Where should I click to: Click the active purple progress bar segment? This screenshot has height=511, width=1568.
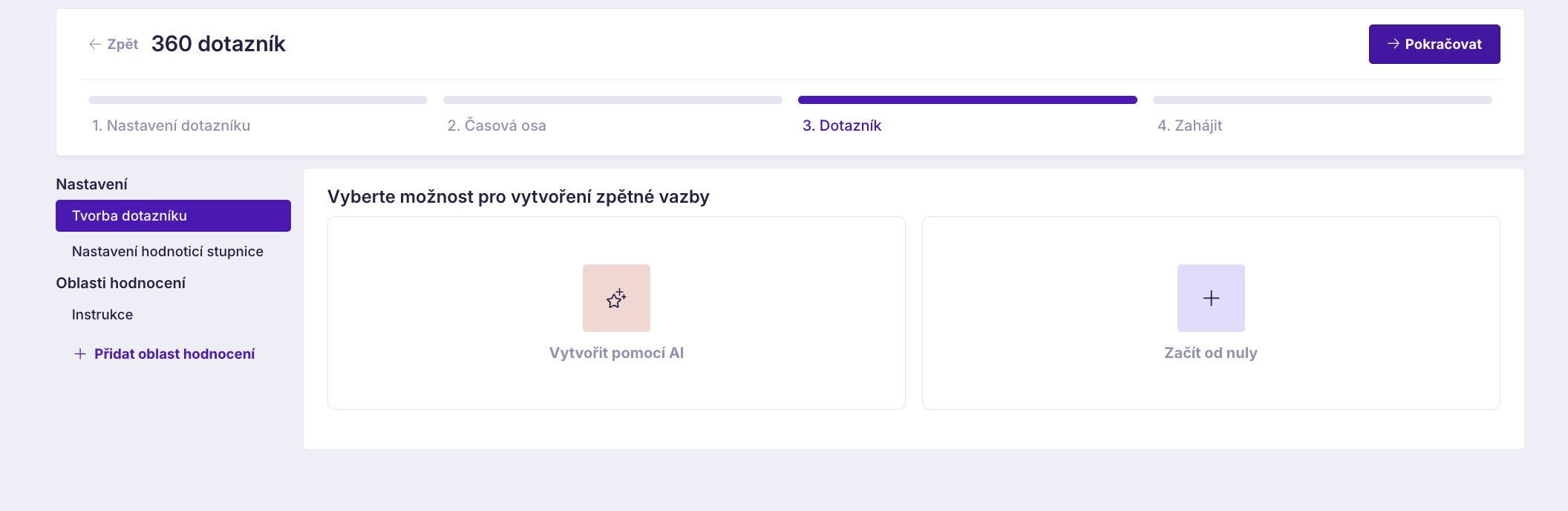[x=967, y=100]
